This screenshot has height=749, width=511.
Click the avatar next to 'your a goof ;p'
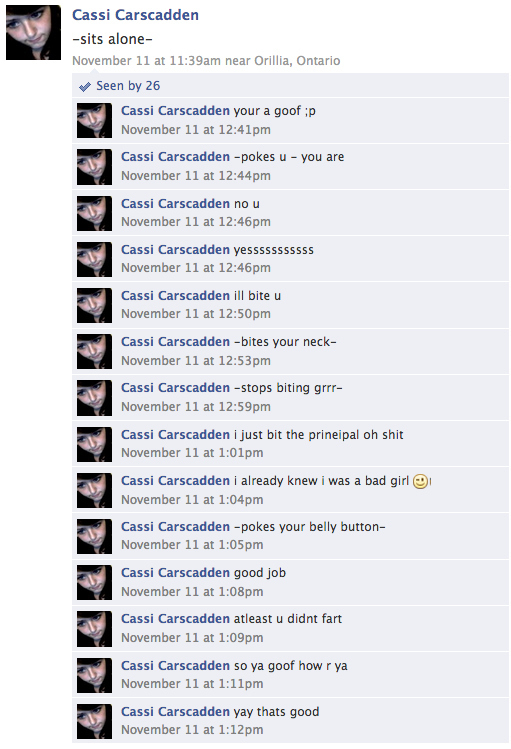[x=95, y=121]
